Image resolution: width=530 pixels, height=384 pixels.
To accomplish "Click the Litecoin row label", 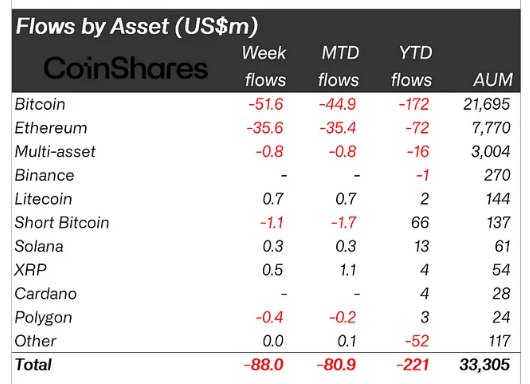I will (43, 199).
